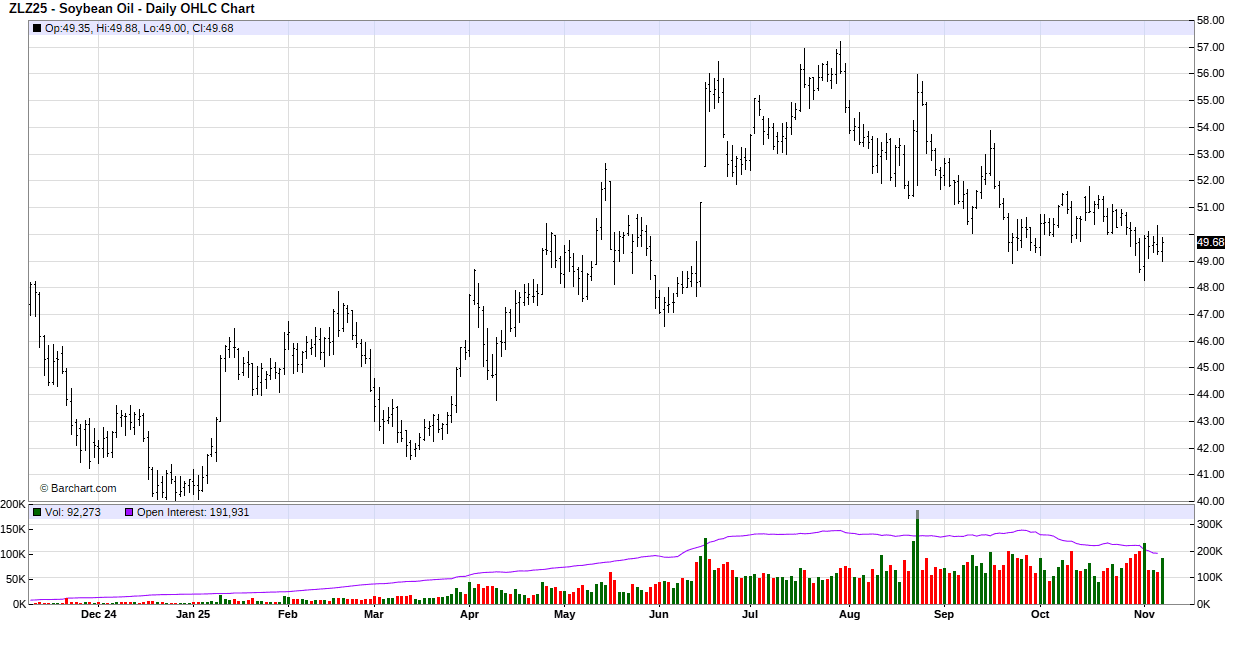
Task: Select the 49.68 current price label
Action: pyautogui.click(x=1210, y=242)
